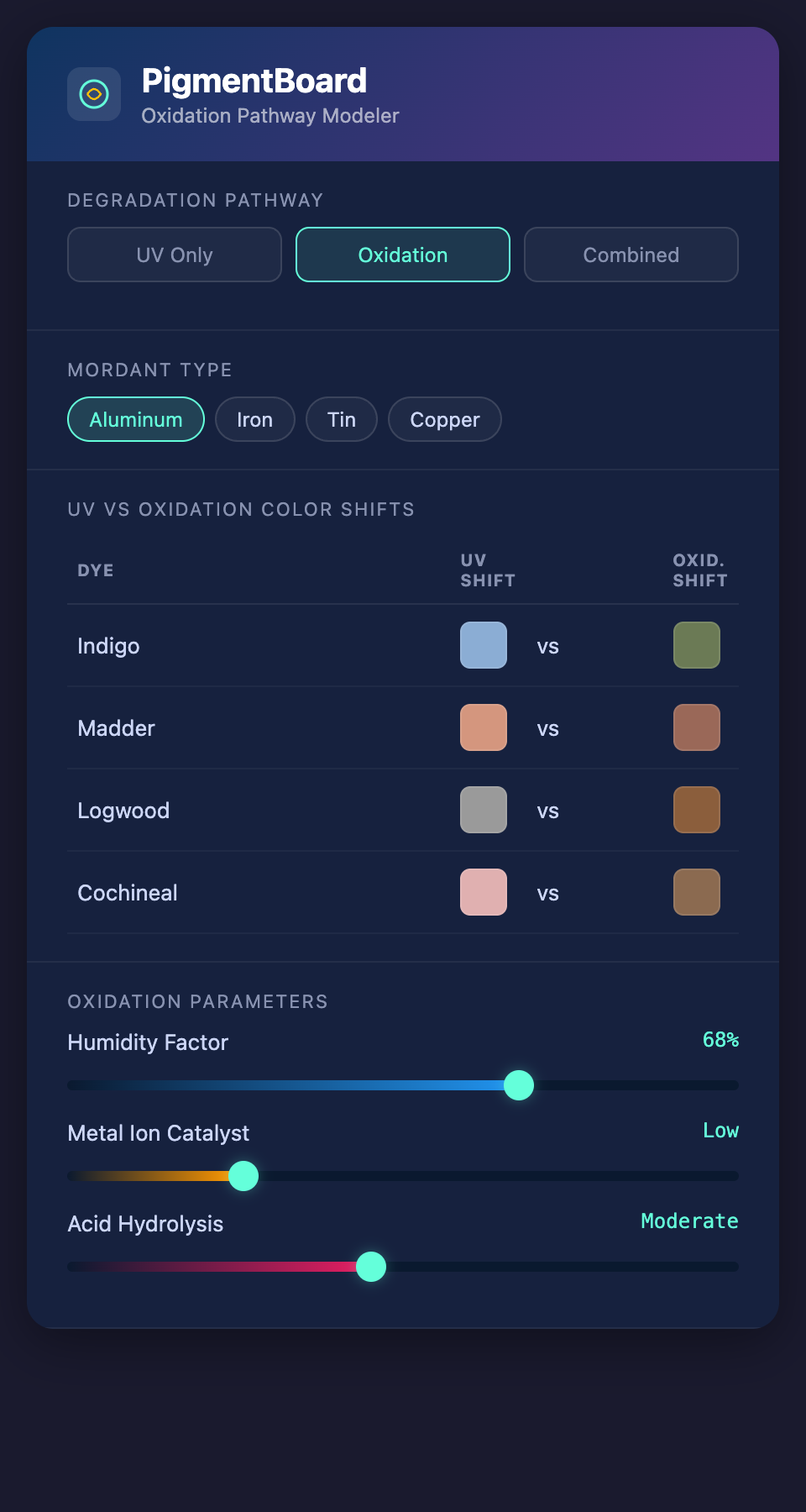Switch to Oxidation degradation pathway
This screenshot has height=1512, width=806.
coord(403,255)
